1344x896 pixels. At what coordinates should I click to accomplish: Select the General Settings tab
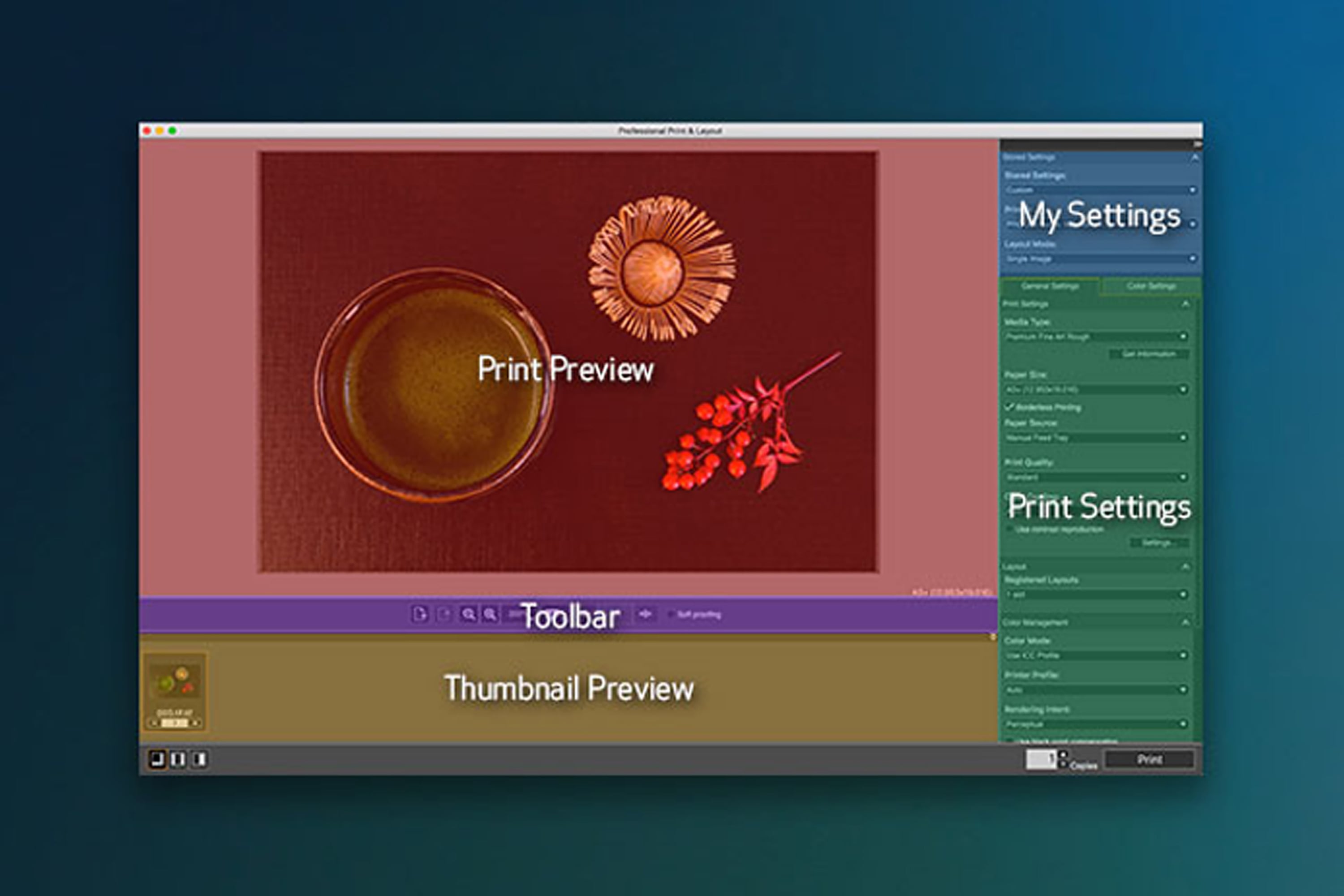pos(1050,286)
